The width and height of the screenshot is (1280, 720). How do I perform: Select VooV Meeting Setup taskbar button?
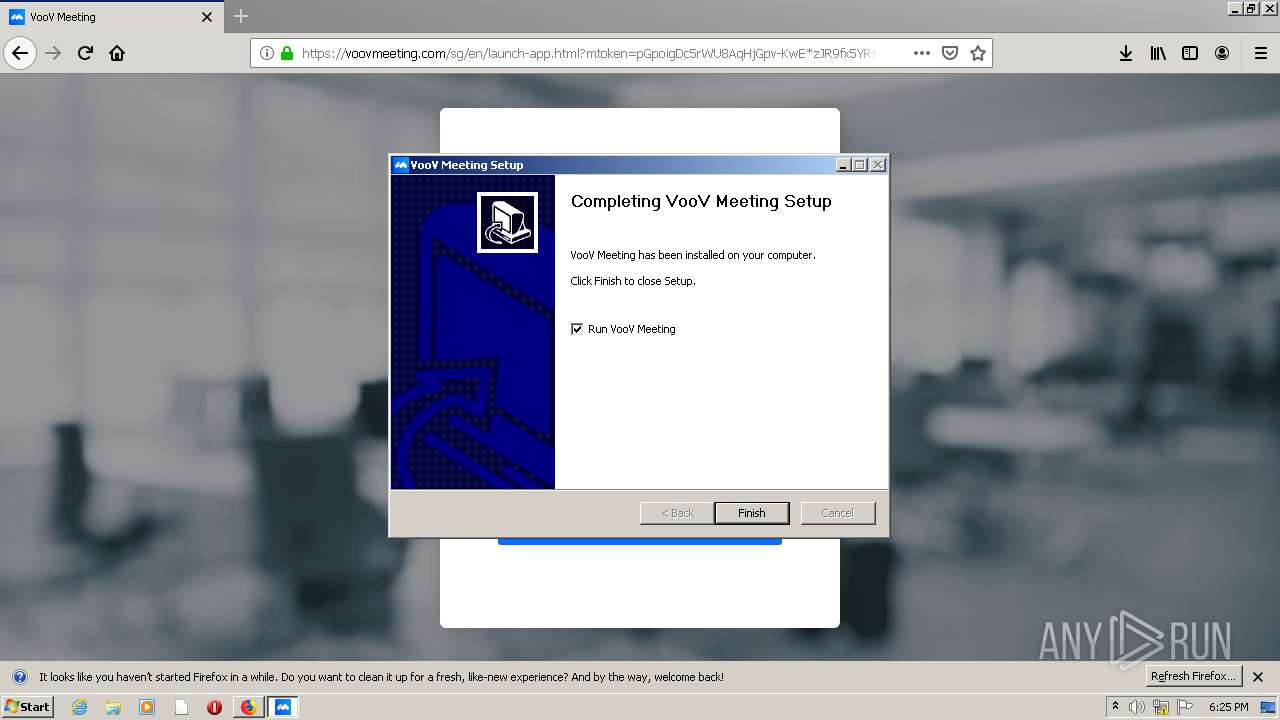tap(283, 707)
